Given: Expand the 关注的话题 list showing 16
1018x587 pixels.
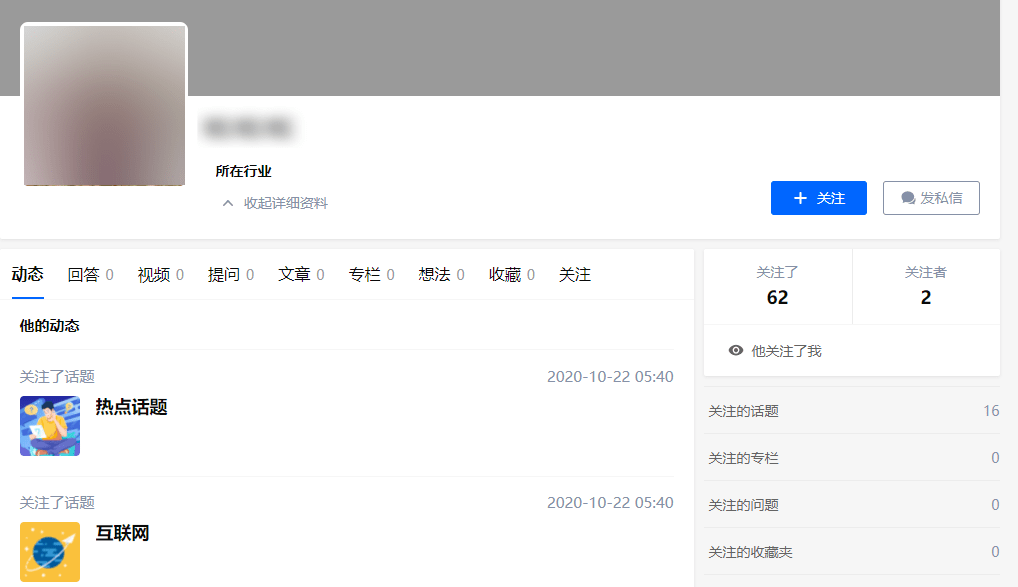Looking at the screenshot, I should click(851, 410).
